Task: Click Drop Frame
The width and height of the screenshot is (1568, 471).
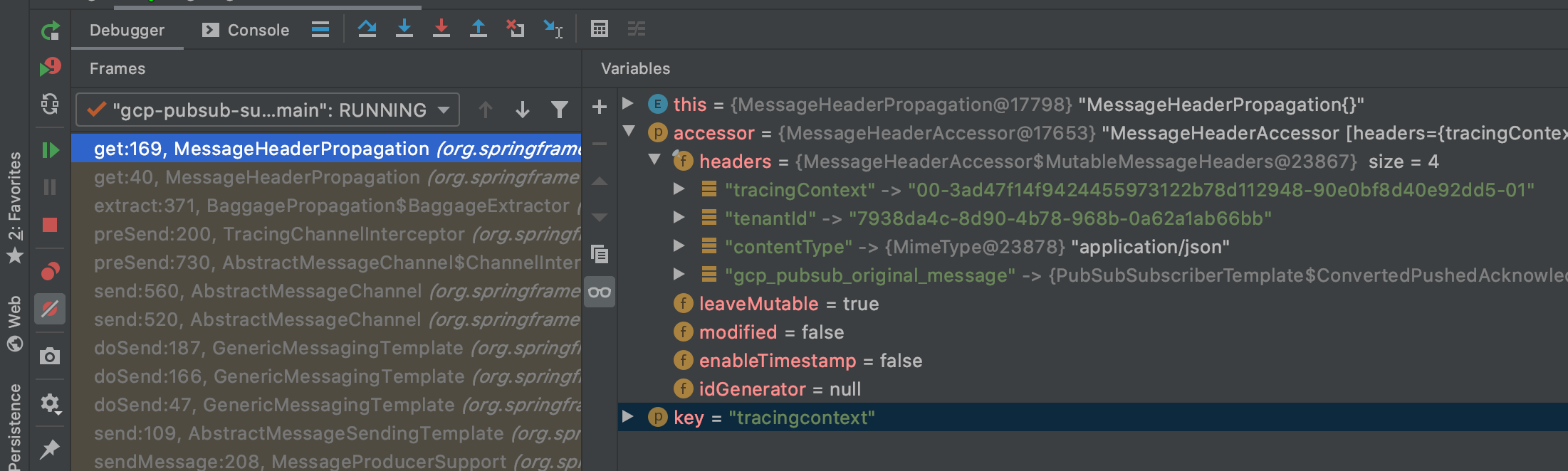Action: [516, 28]
